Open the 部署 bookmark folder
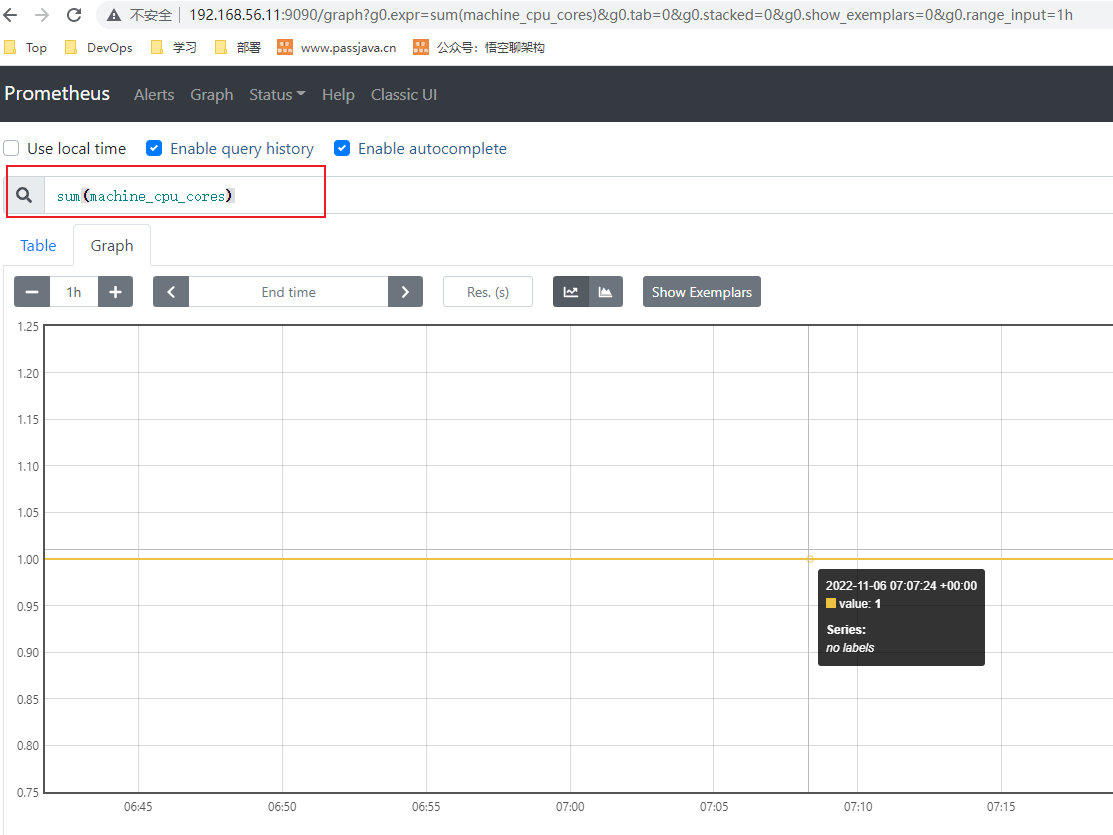The image size is (1113, 835). pyautogui.click(x=238, y=48)
